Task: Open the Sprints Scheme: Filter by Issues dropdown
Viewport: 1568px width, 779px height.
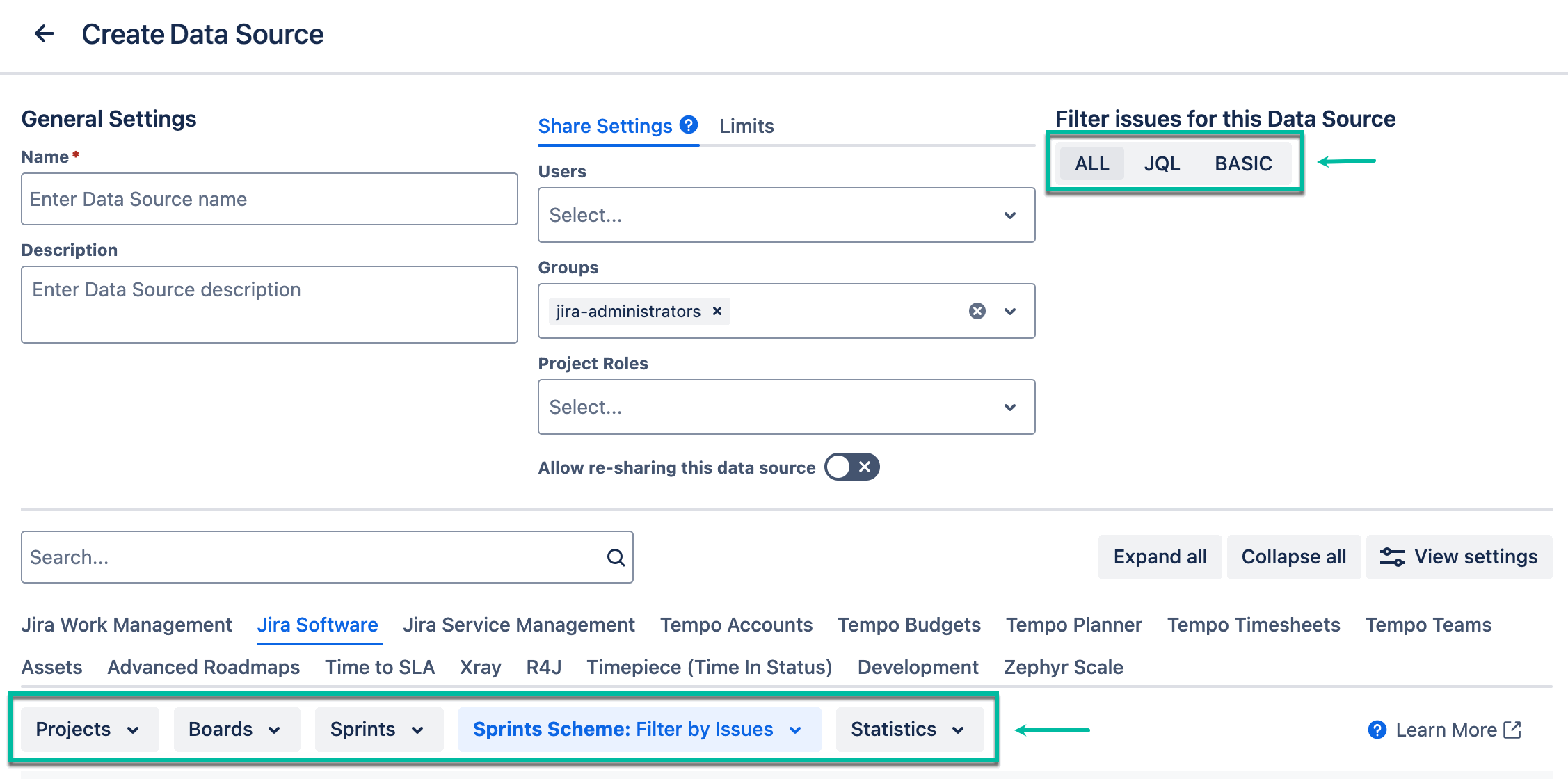Action: [x=639, y=729]
